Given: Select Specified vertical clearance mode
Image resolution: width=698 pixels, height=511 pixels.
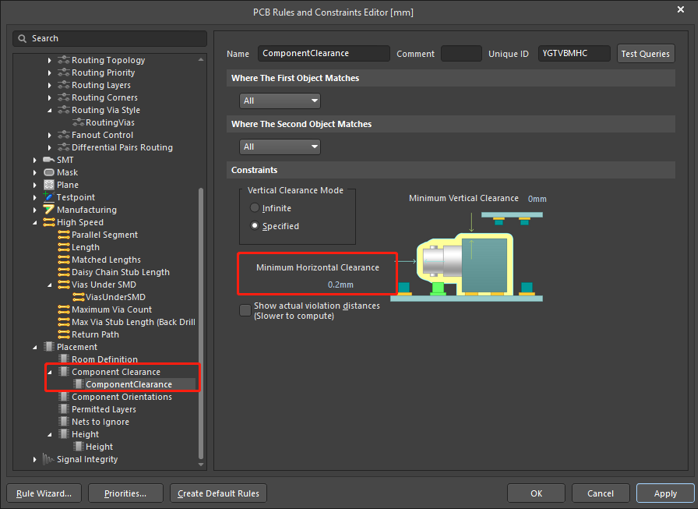Looking at the screenshot, I should (255, 226).
